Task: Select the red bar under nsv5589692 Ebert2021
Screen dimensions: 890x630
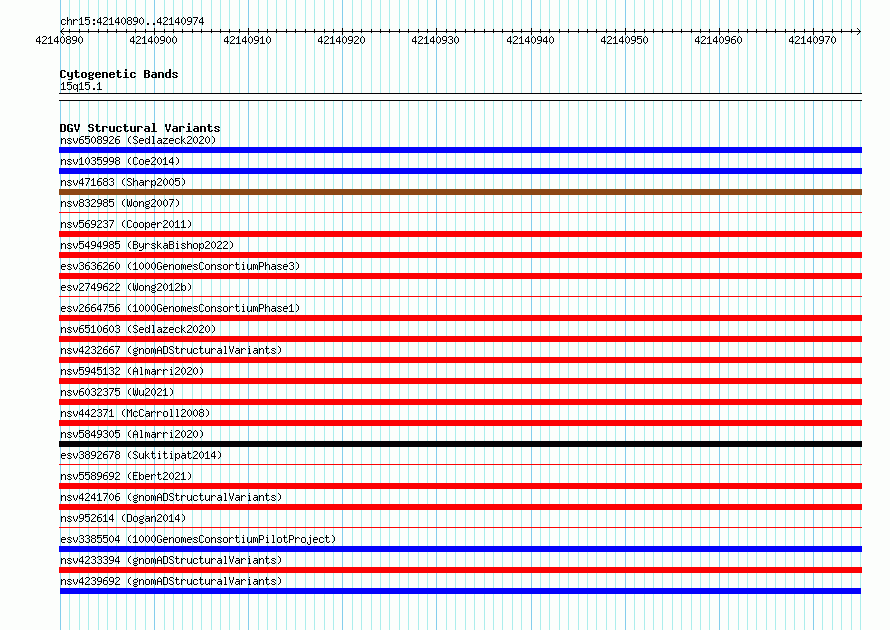Action: coord(460,486)
